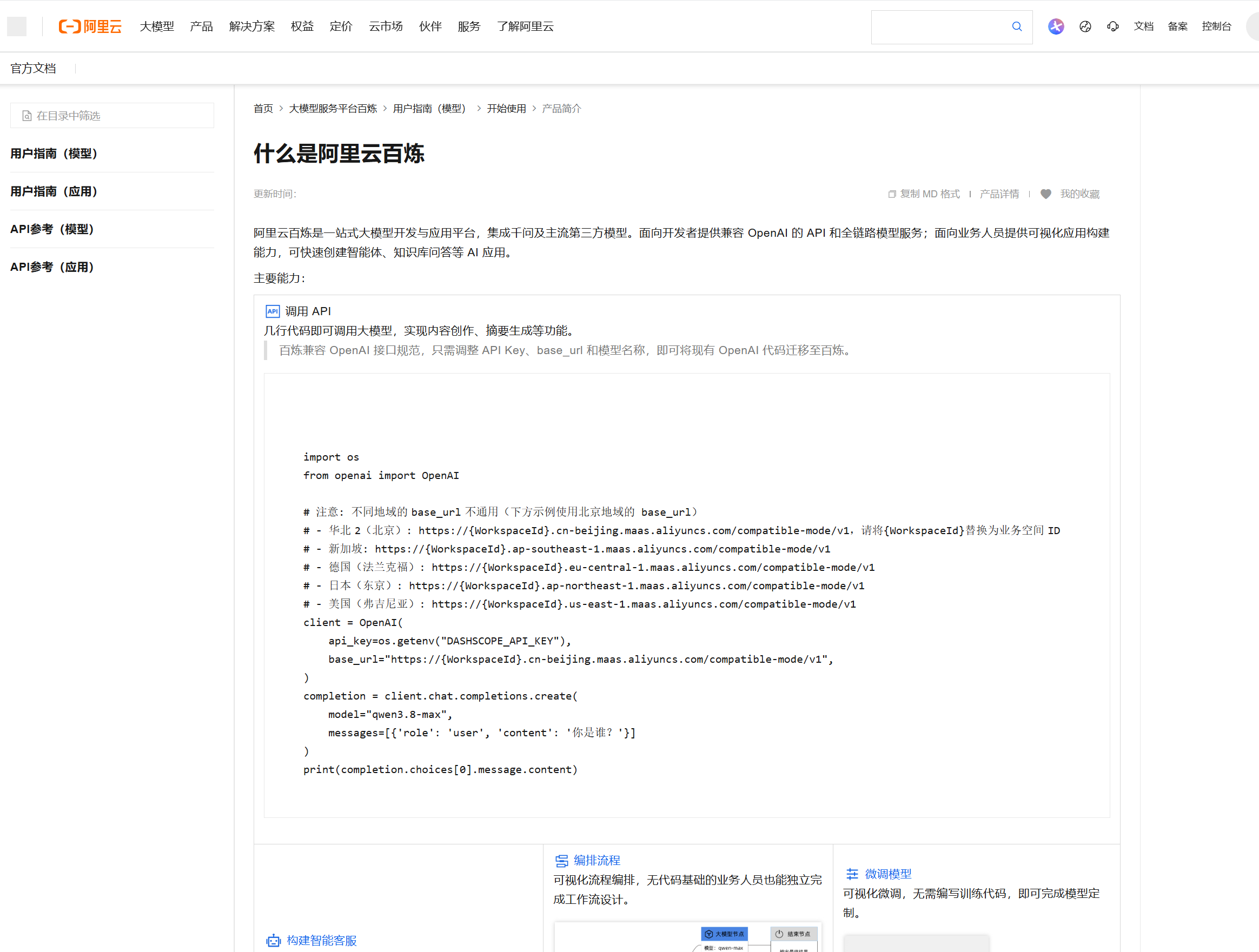Click 产品简介 breadcrumb
The width and height of the screenshot is (1259, 952).
[562, 108]
